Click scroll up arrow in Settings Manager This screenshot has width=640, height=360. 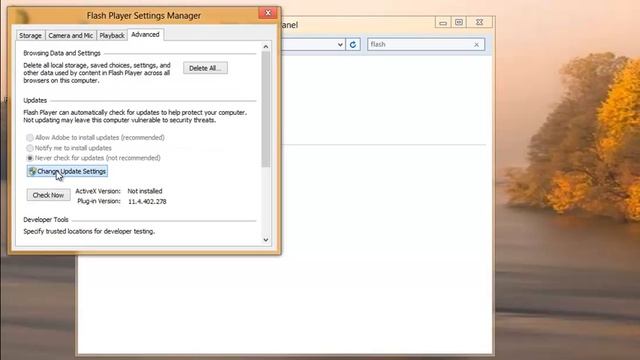(x=266, y=47)
